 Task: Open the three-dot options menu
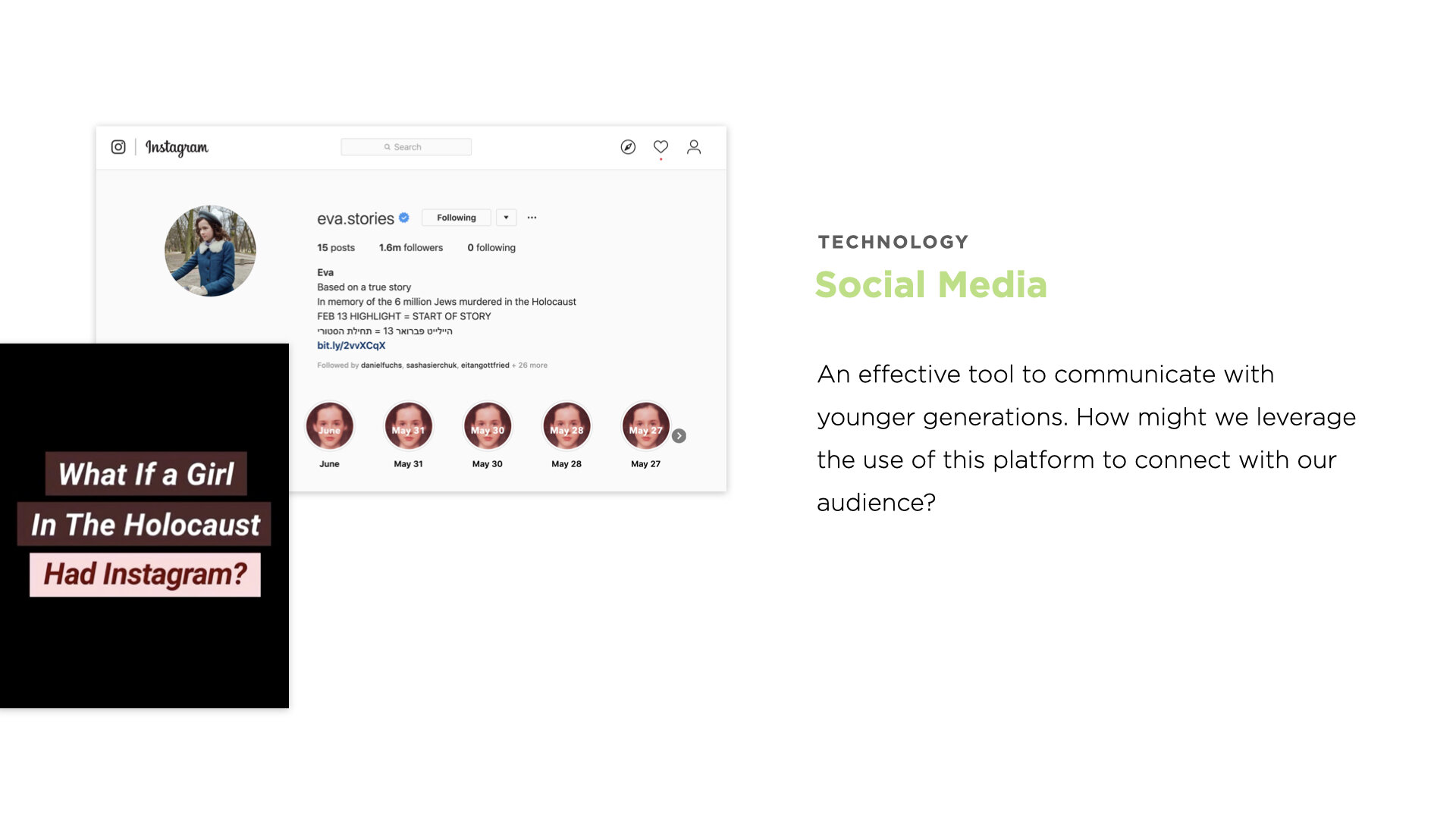pyautogui.click(x=532, y=218)
